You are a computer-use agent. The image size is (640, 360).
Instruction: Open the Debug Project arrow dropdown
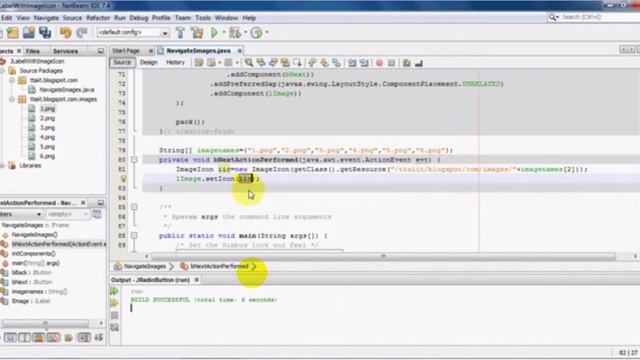tap(245, 32)
